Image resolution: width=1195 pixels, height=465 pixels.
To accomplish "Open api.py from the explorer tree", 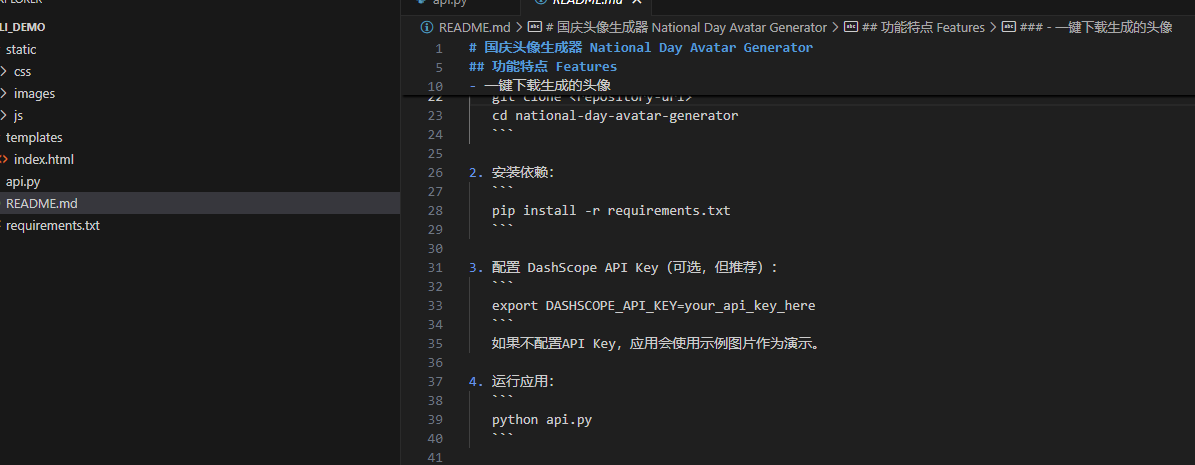I will coord(23,182).
